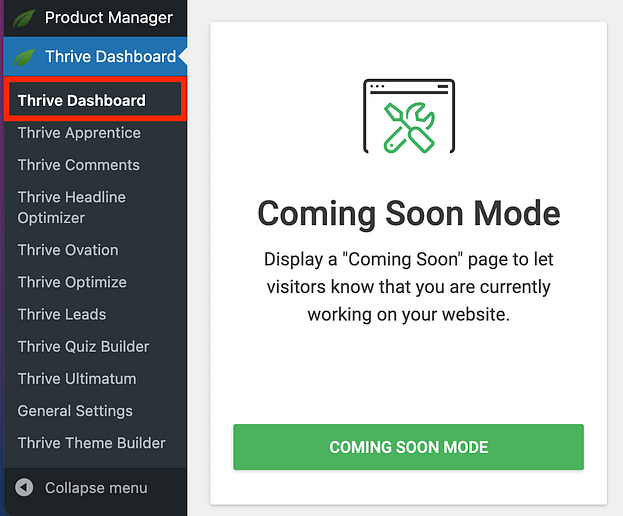Click the Coming Soon Mode heading
623x516 pixels.
point(409,213)
